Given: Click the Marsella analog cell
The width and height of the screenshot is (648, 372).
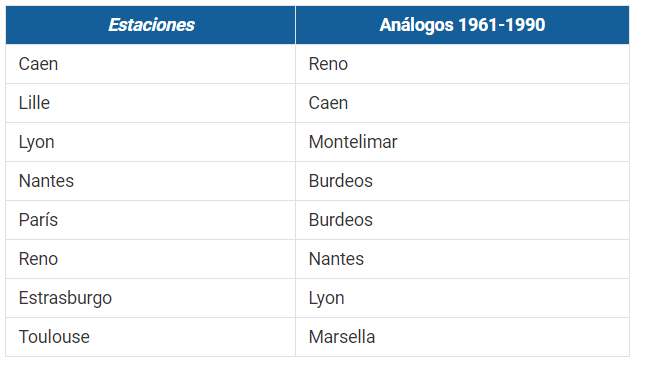Looking at the screenshot, I should tap(462, 337).
